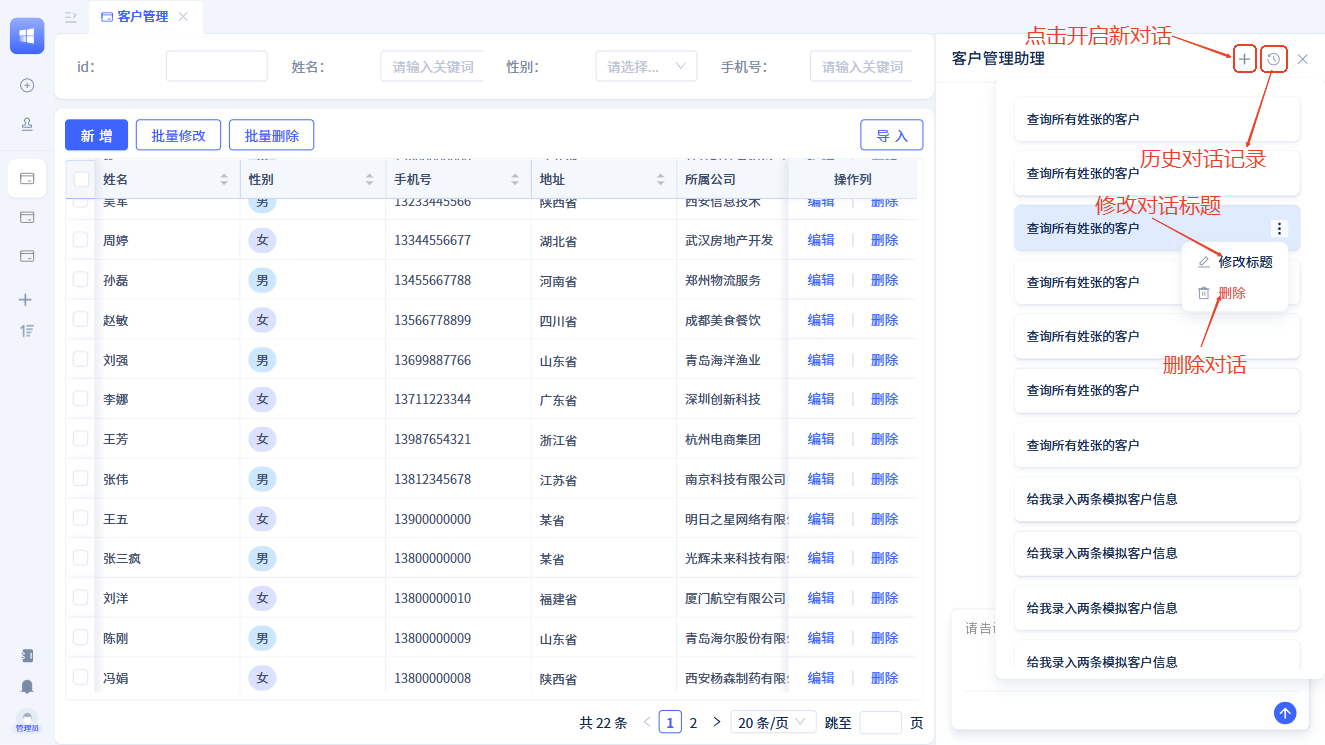The image size is (1325, 745).
Task: Sort the table by 性别 column
Action: click(x=369, y=180)
